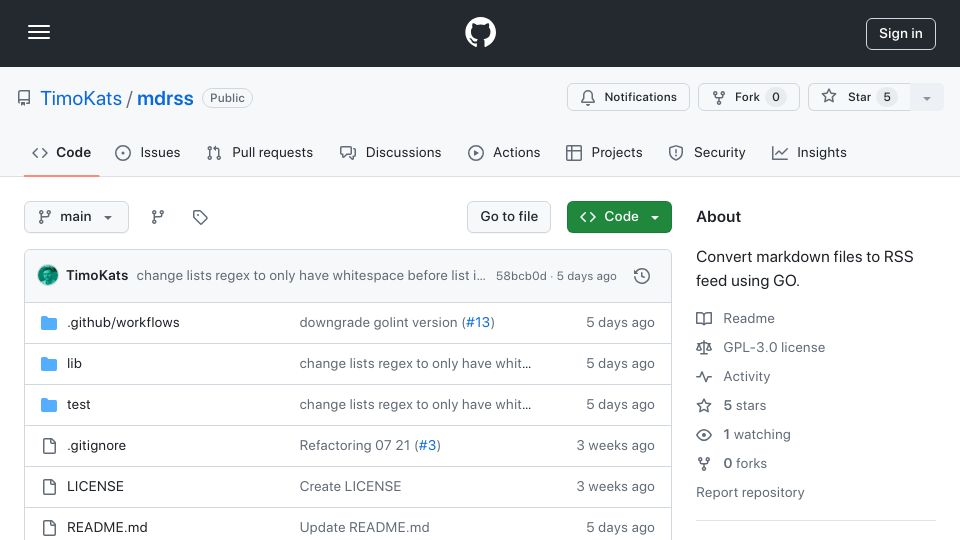Open the Activity link in About
This screenshot has height=540, width=960.
(x=746, y=377)
